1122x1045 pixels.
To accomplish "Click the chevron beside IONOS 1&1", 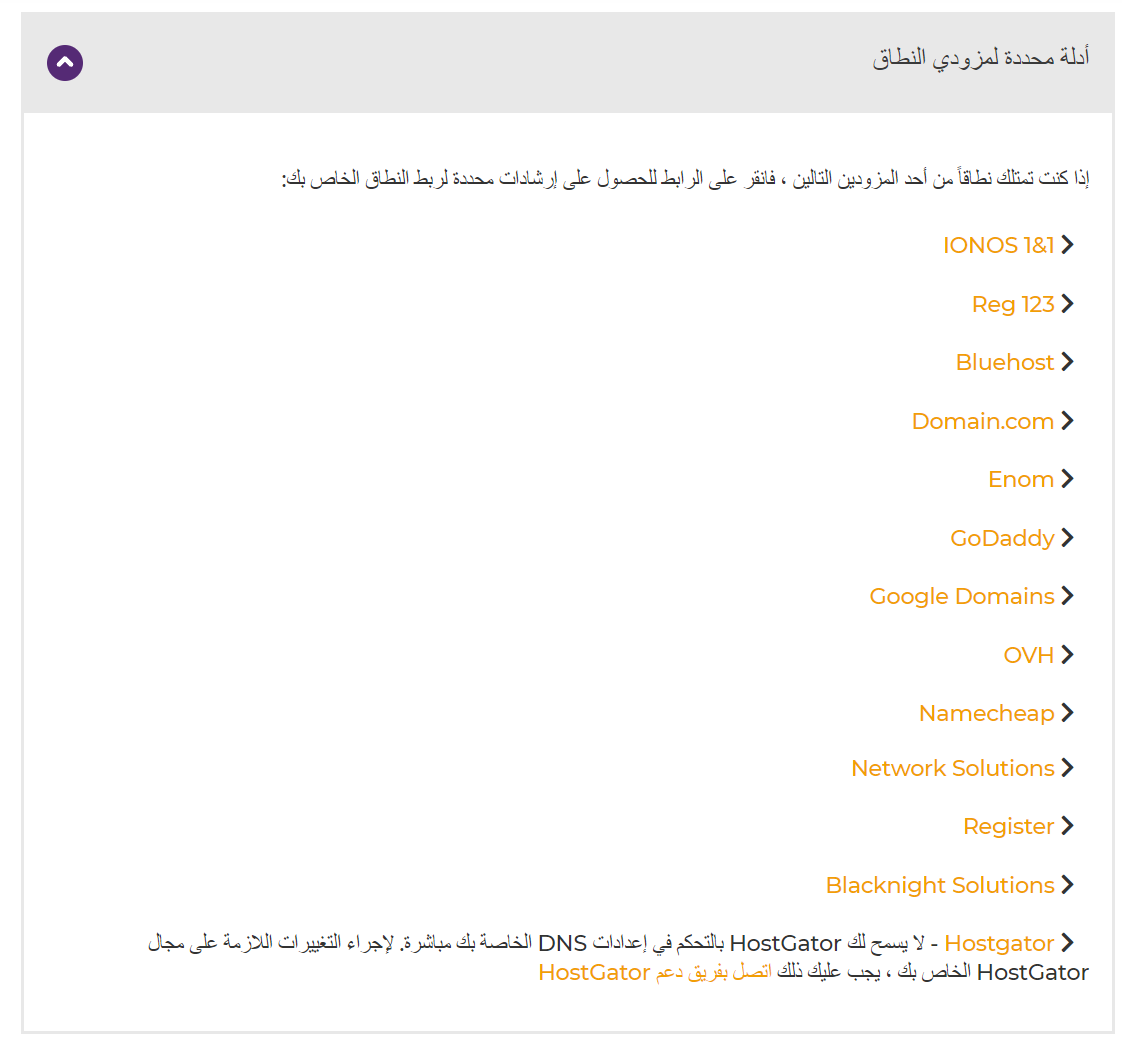I will click(1068, 245).
